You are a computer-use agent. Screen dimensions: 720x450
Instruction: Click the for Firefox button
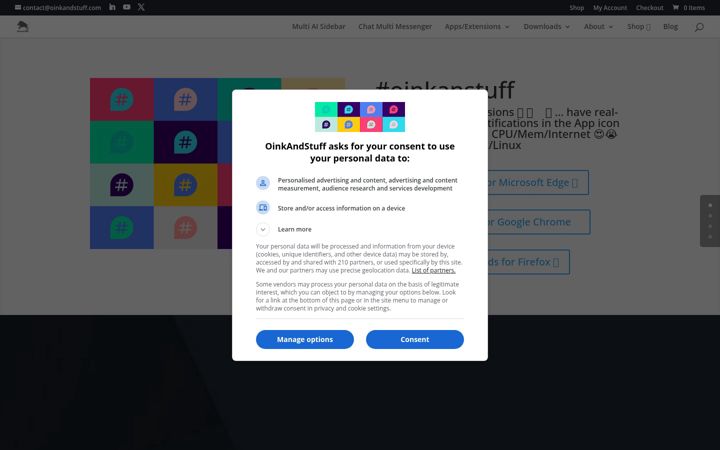tap(529, 262)
